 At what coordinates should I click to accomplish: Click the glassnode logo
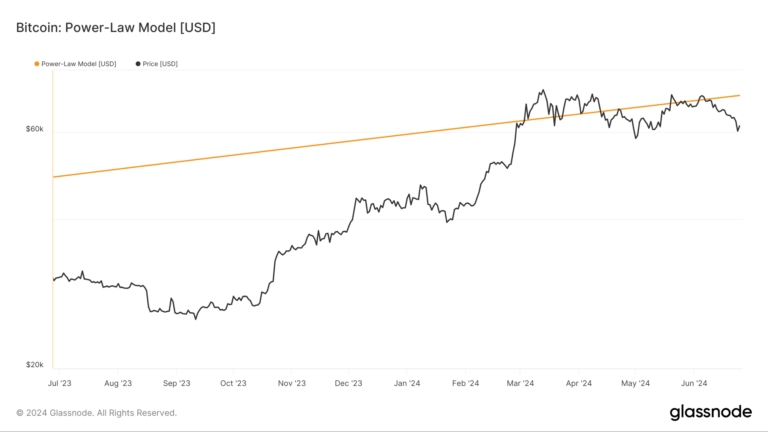tap(710, 412)
